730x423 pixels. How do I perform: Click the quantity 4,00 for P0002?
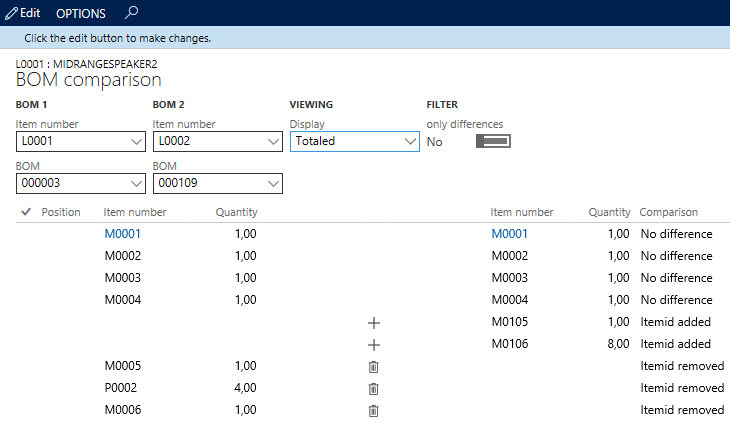click(x=245, y=388)
